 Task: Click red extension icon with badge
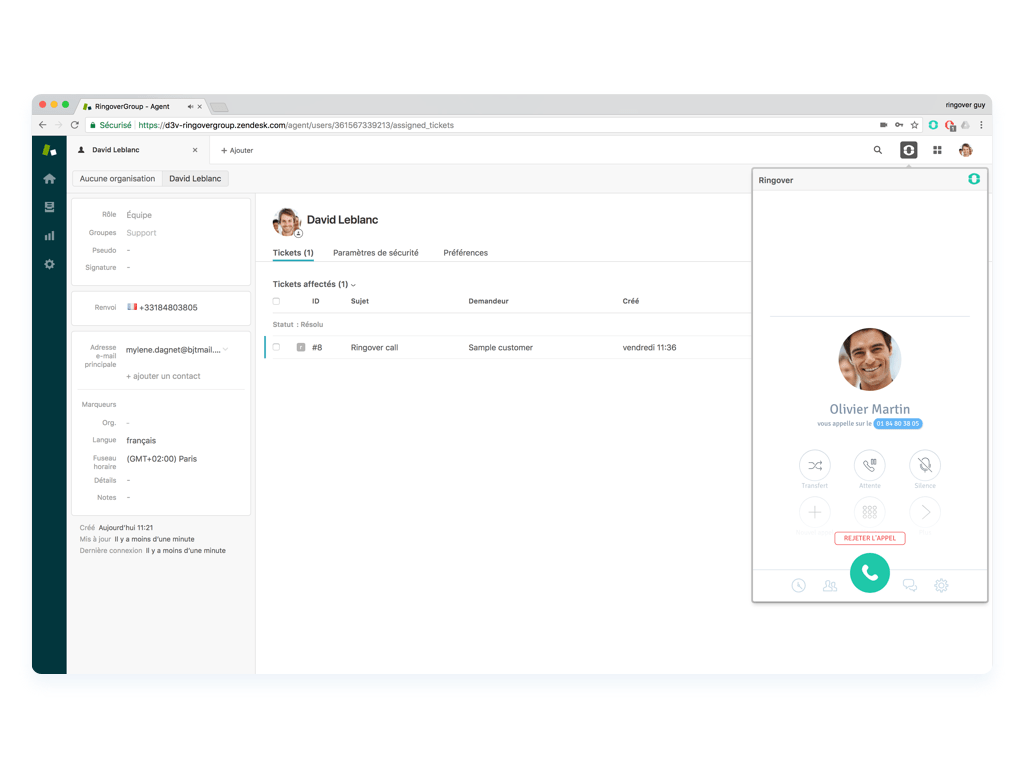tap(950, 125)
